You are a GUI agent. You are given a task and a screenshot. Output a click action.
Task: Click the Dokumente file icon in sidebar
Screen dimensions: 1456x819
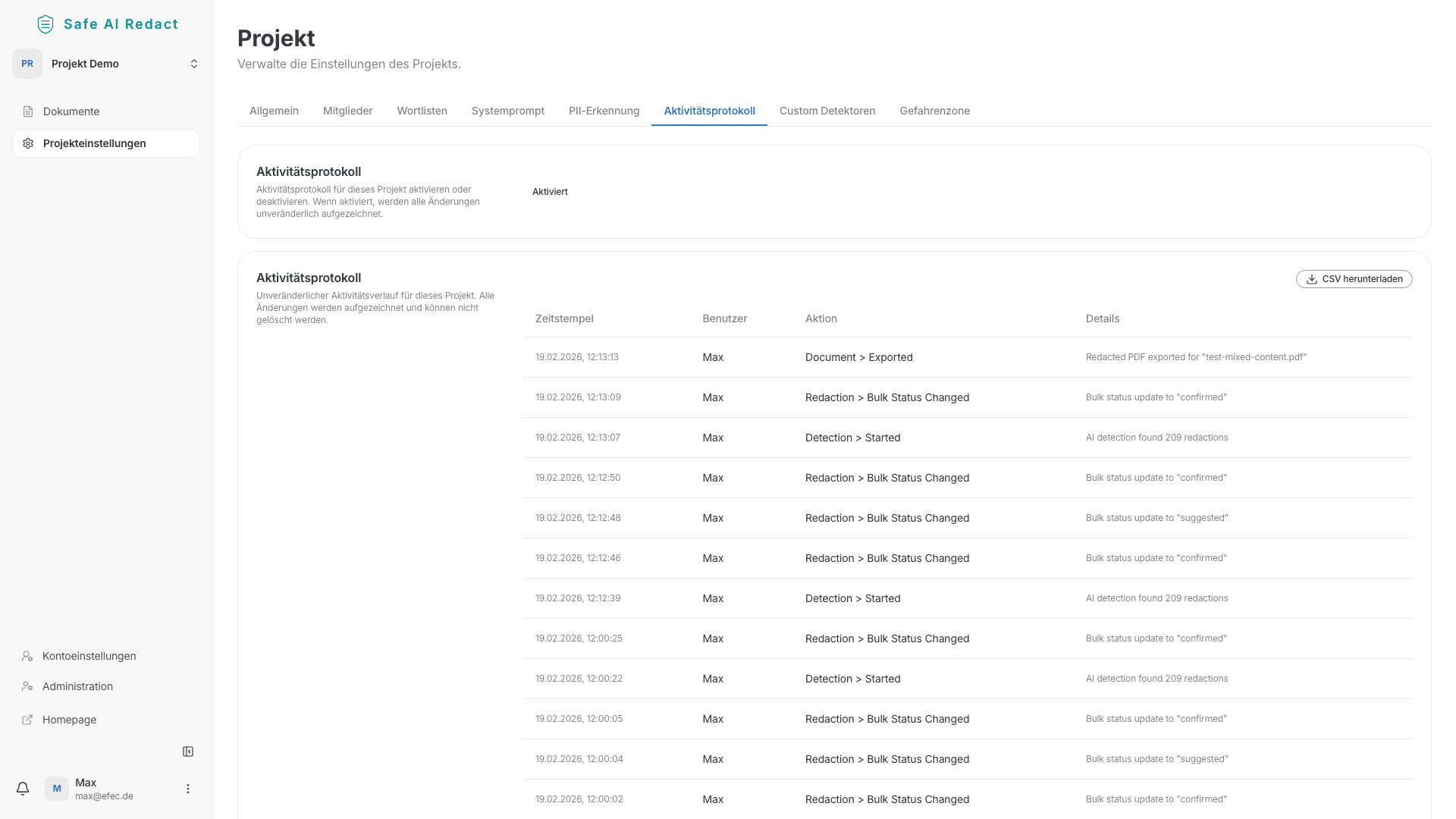coord(28,111)
